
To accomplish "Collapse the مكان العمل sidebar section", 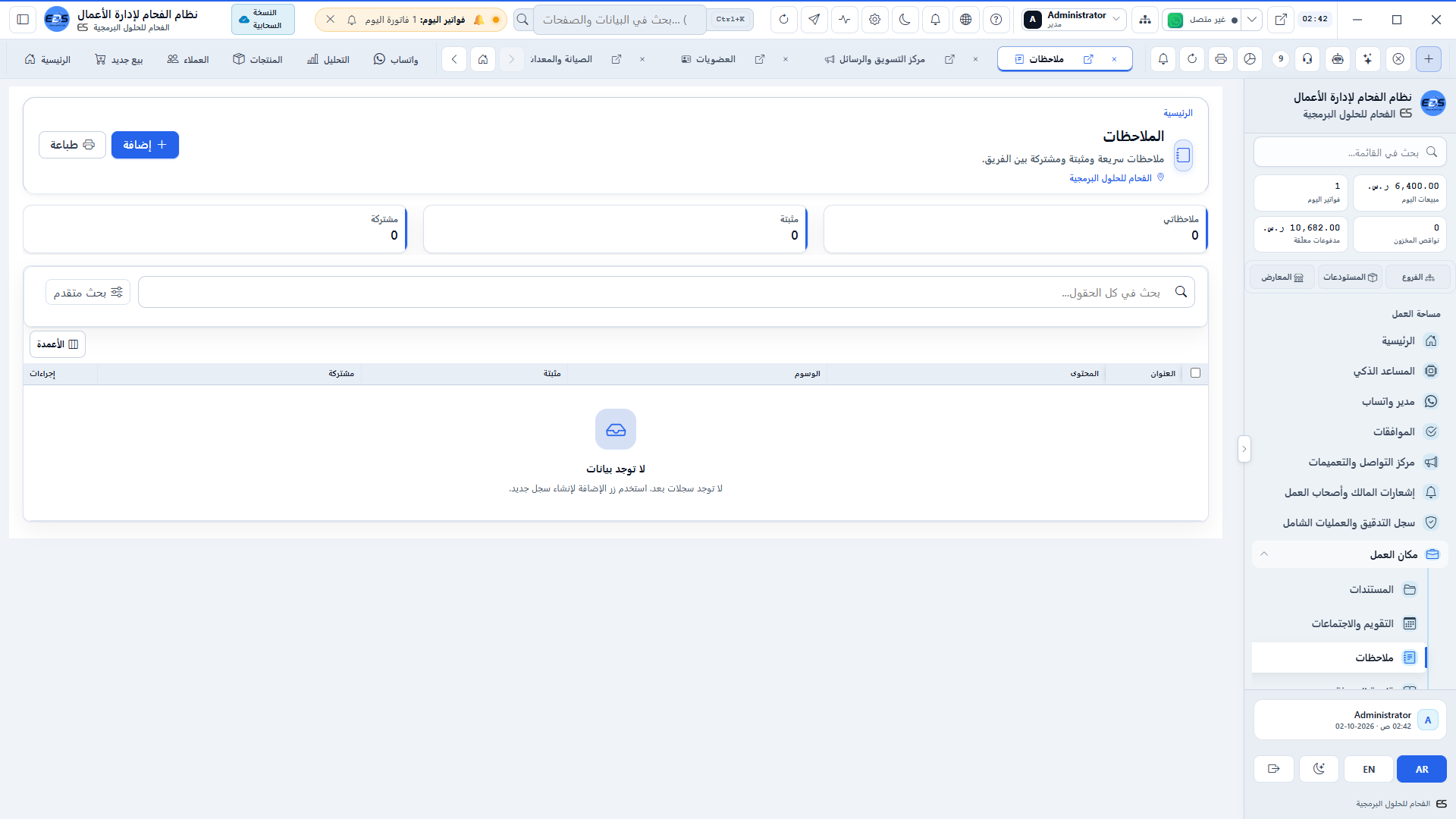I will [x=1350, y=554].
